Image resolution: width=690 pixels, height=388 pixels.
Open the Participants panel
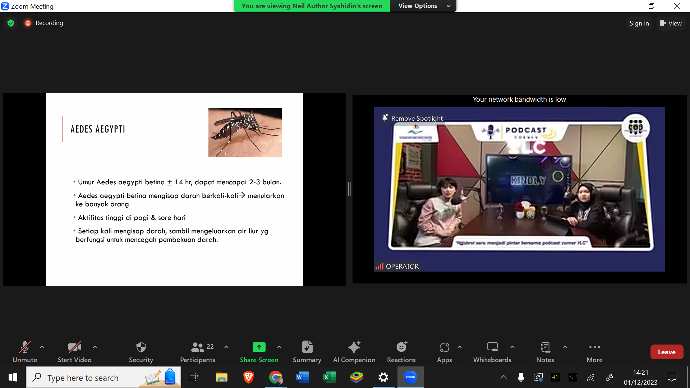[x=198, y=352]
